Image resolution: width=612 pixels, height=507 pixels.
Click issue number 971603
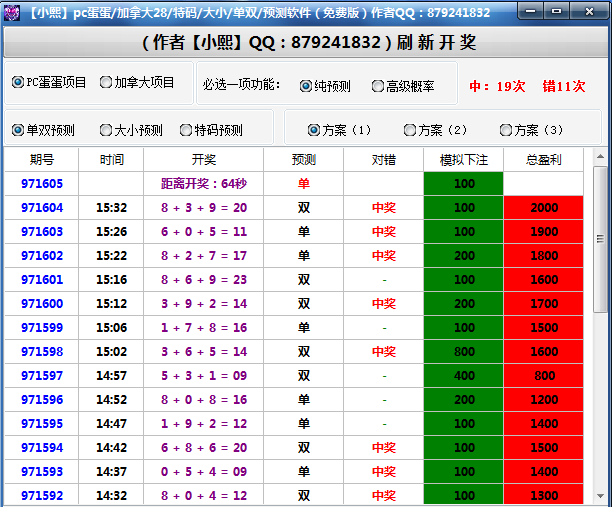tap(42, 231)
